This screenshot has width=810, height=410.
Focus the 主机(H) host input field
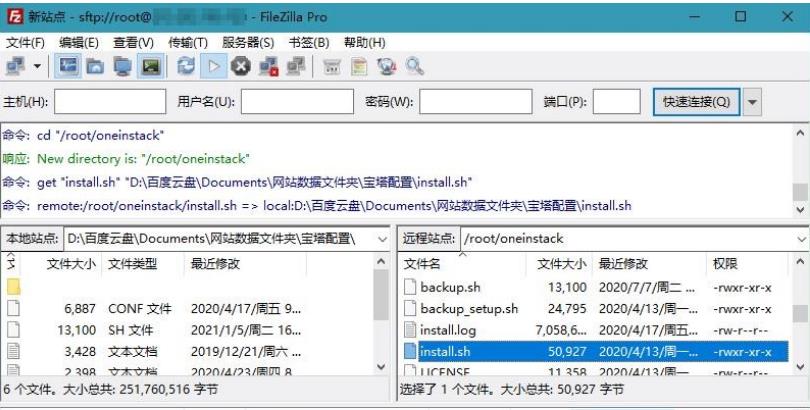(x=110, y=101)
